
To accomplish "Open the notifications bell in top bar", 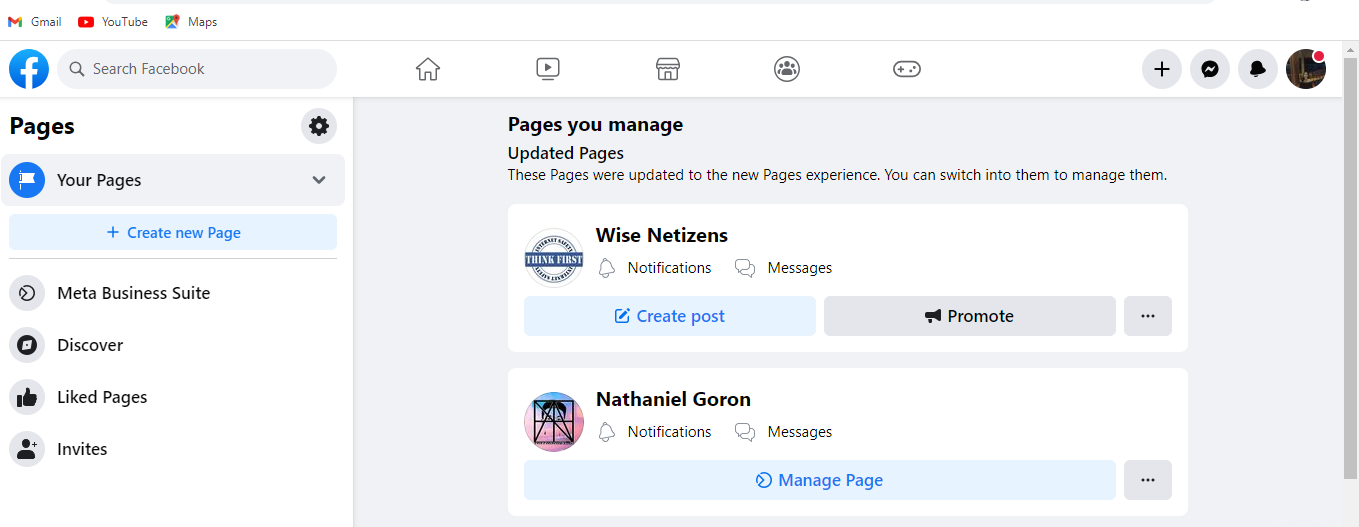I will pyautogui.click(x=1257, y=69).
